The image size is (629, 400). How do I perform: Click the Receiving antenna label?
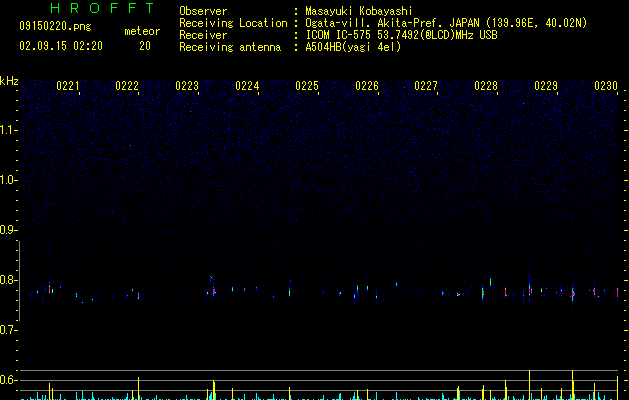click(230, 47)
